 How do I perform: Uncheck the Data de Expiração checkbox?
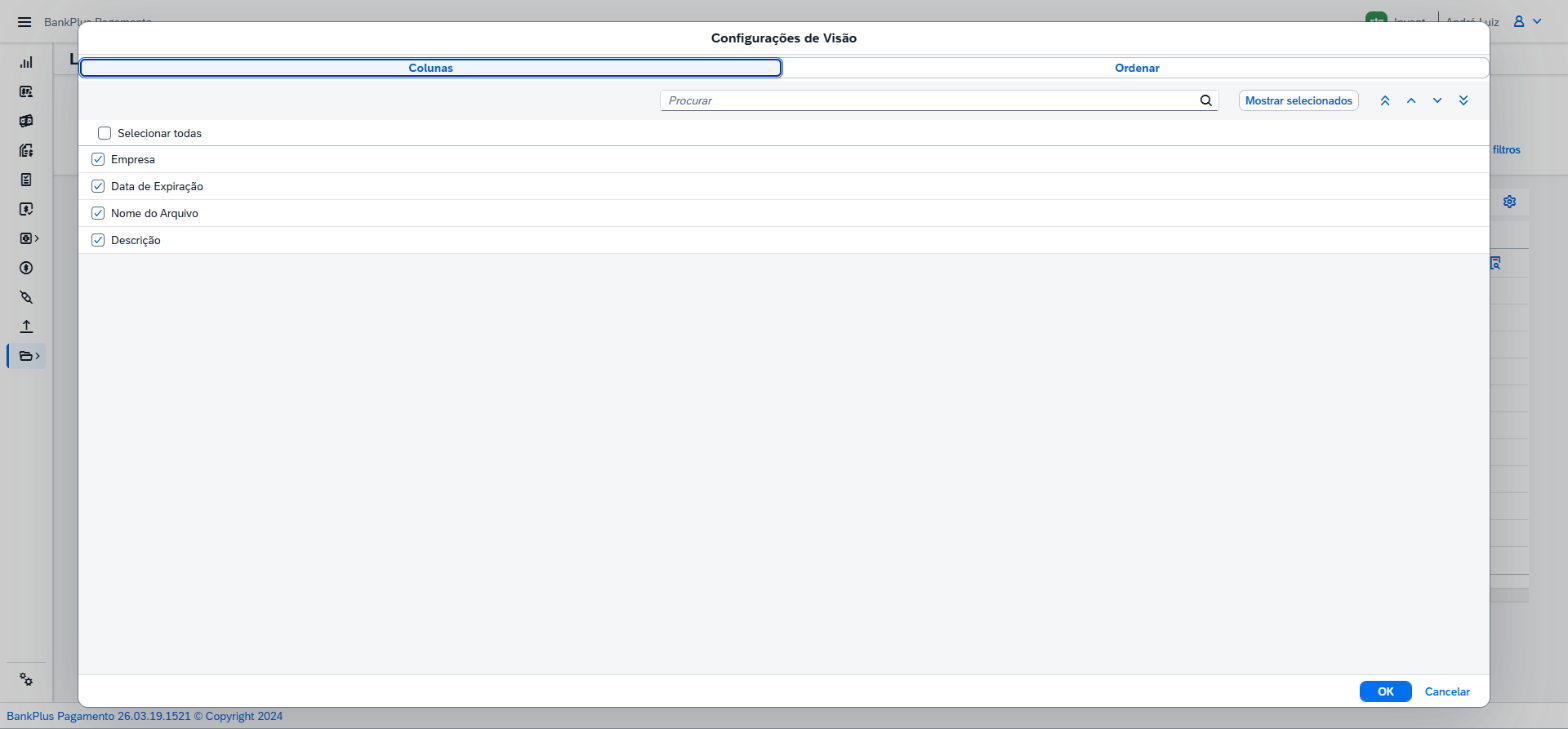[98, 186]
